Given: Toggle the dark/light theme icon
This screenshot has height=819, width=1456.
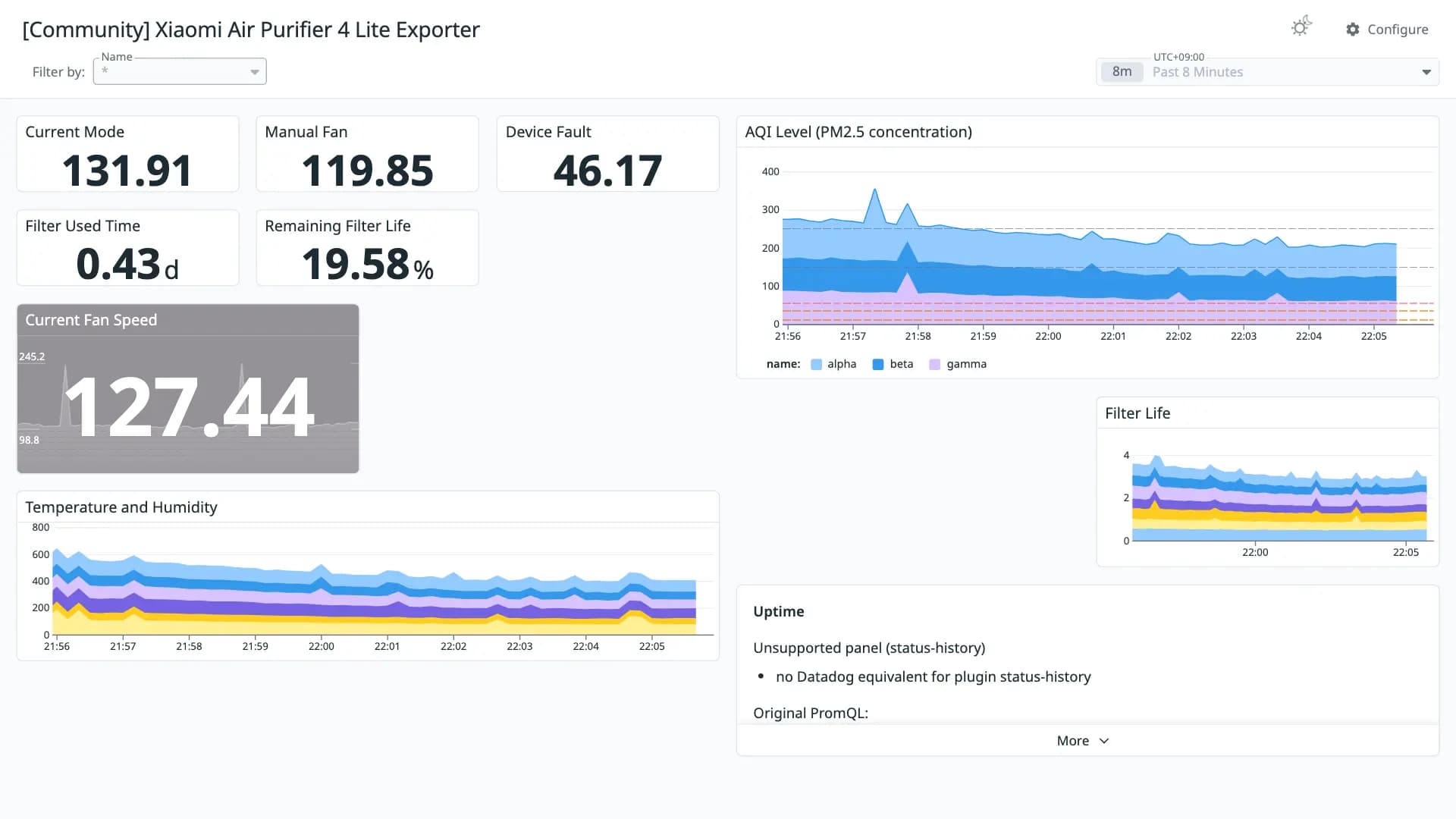Looking at the screenshot, I should [1301, 27].
